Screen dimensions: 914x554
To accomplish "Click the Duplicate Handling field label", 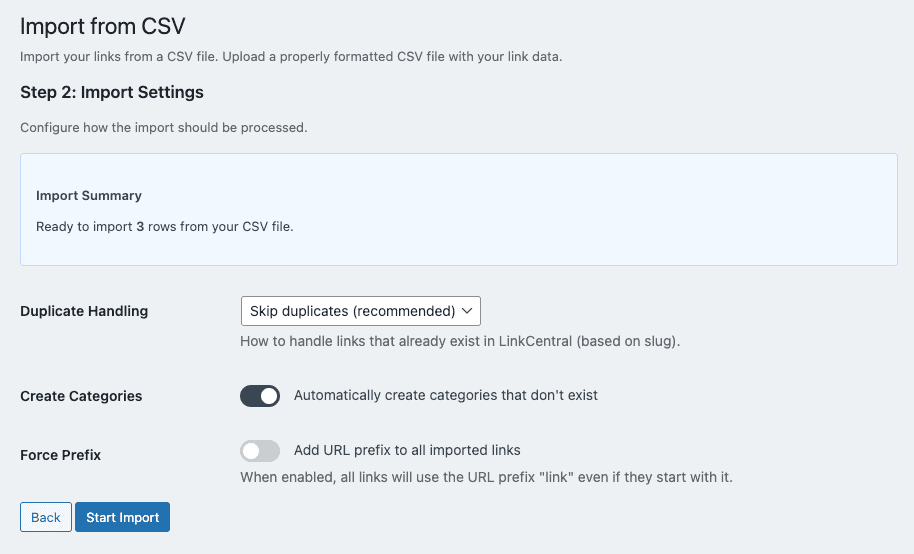I will (84, 311).
